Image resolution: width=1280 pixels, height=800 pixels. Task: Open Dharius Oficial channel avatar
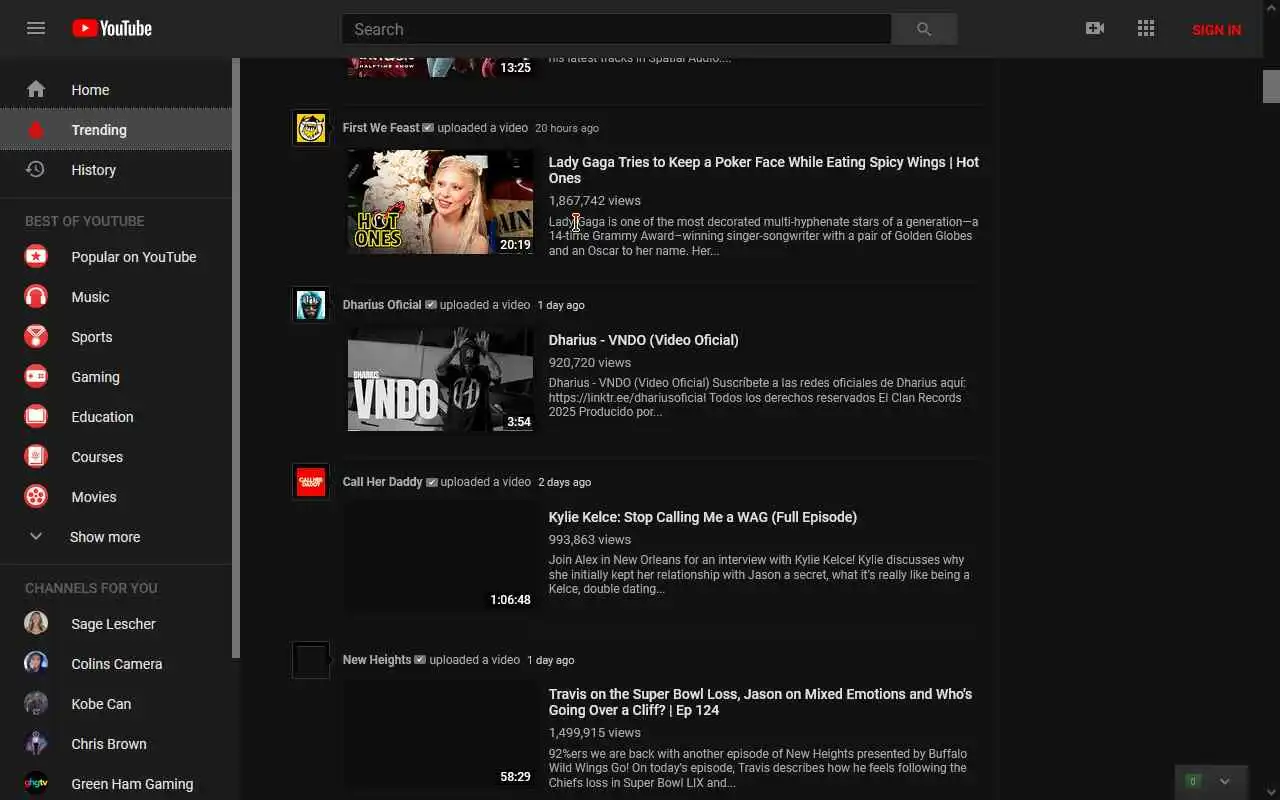tap(311, 305)
